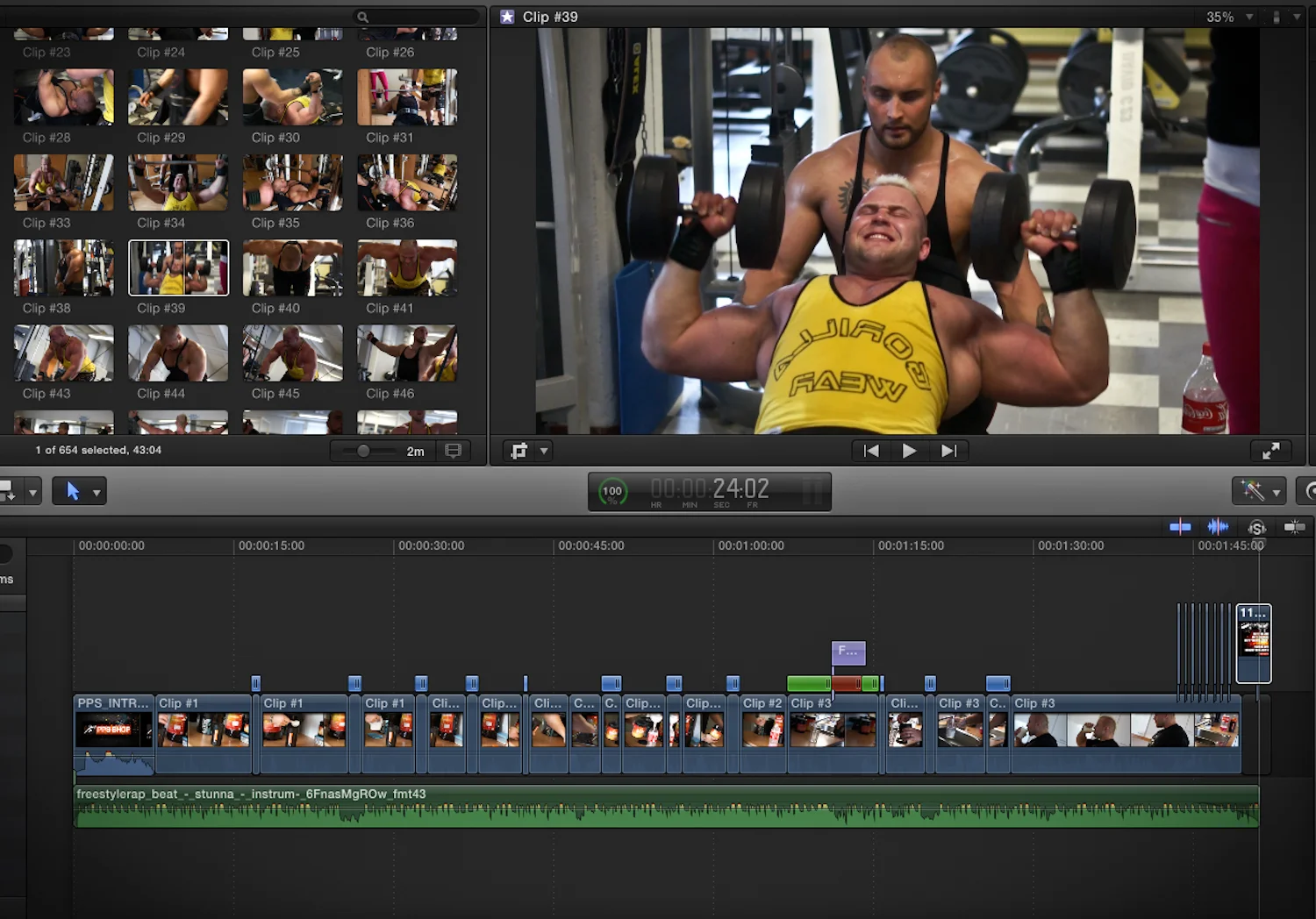Jump to the previous edit point
This screenshot has width=1316, height=919.
tap(871, 451)
